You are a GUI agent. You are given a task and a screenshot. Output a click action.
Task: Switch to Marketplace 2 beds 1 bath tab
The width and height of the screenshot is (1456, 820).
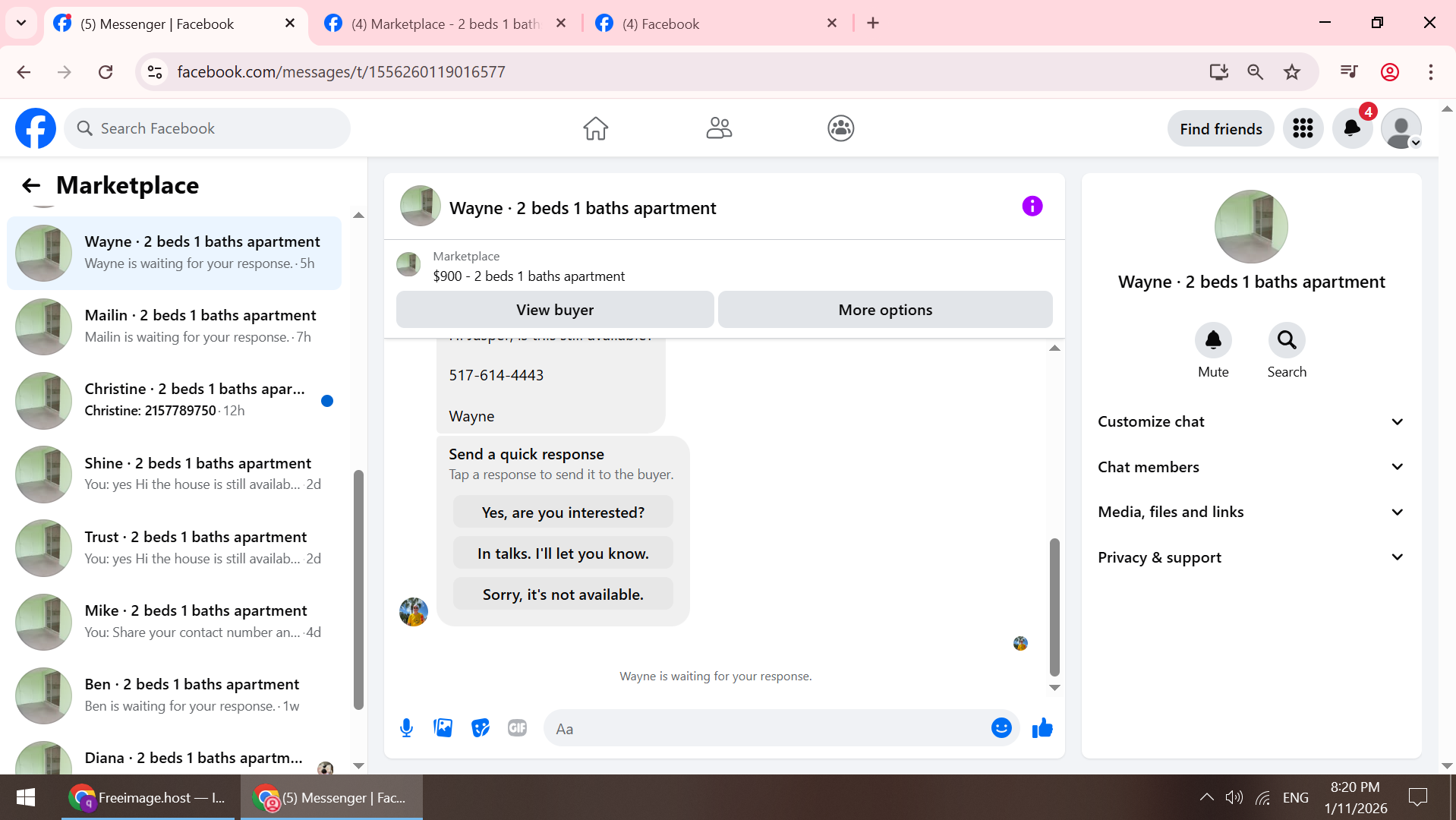[x=446, y=24]
